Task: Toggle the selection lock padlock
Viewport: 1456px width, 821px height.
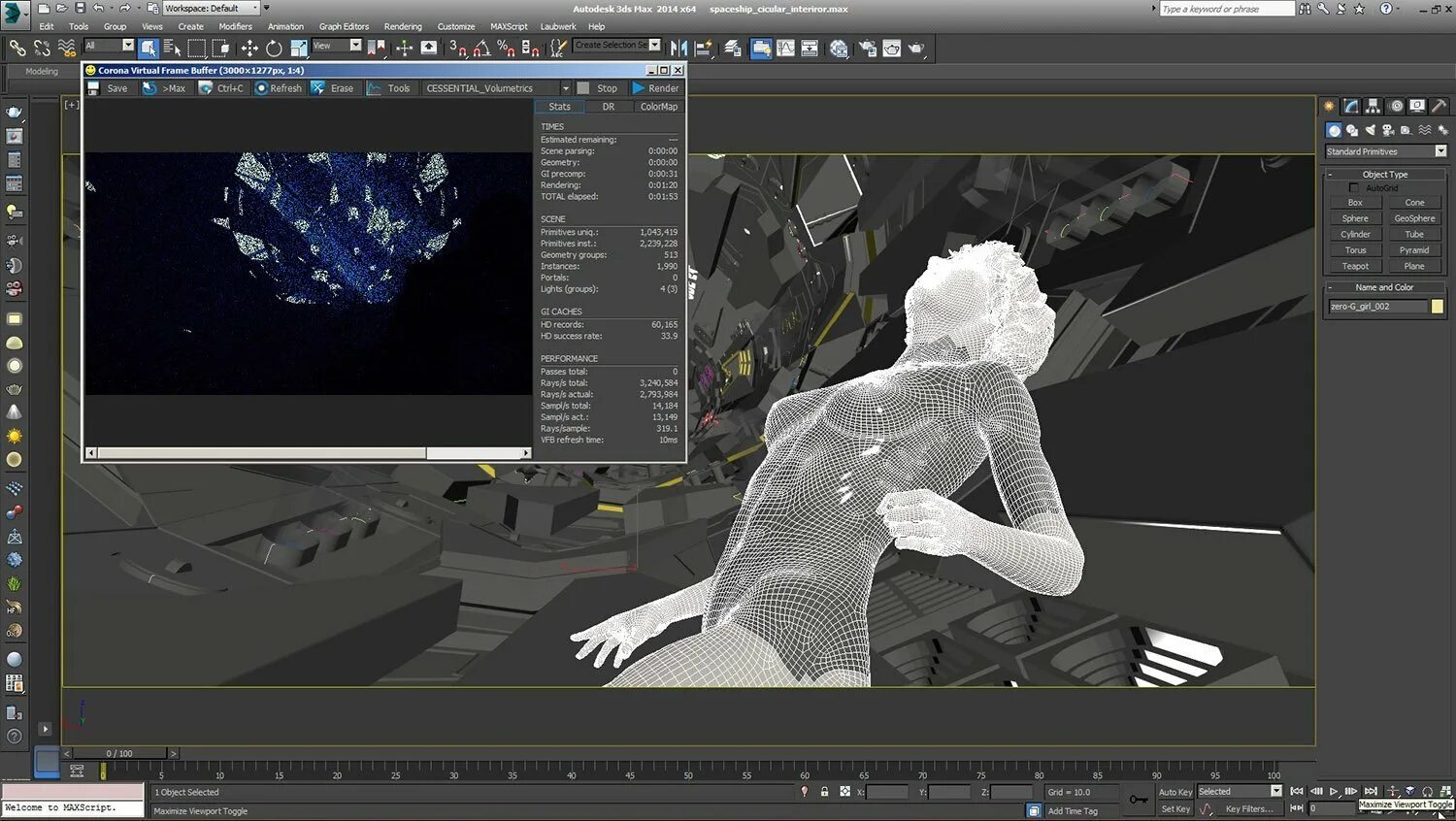Action: [824, 792]
